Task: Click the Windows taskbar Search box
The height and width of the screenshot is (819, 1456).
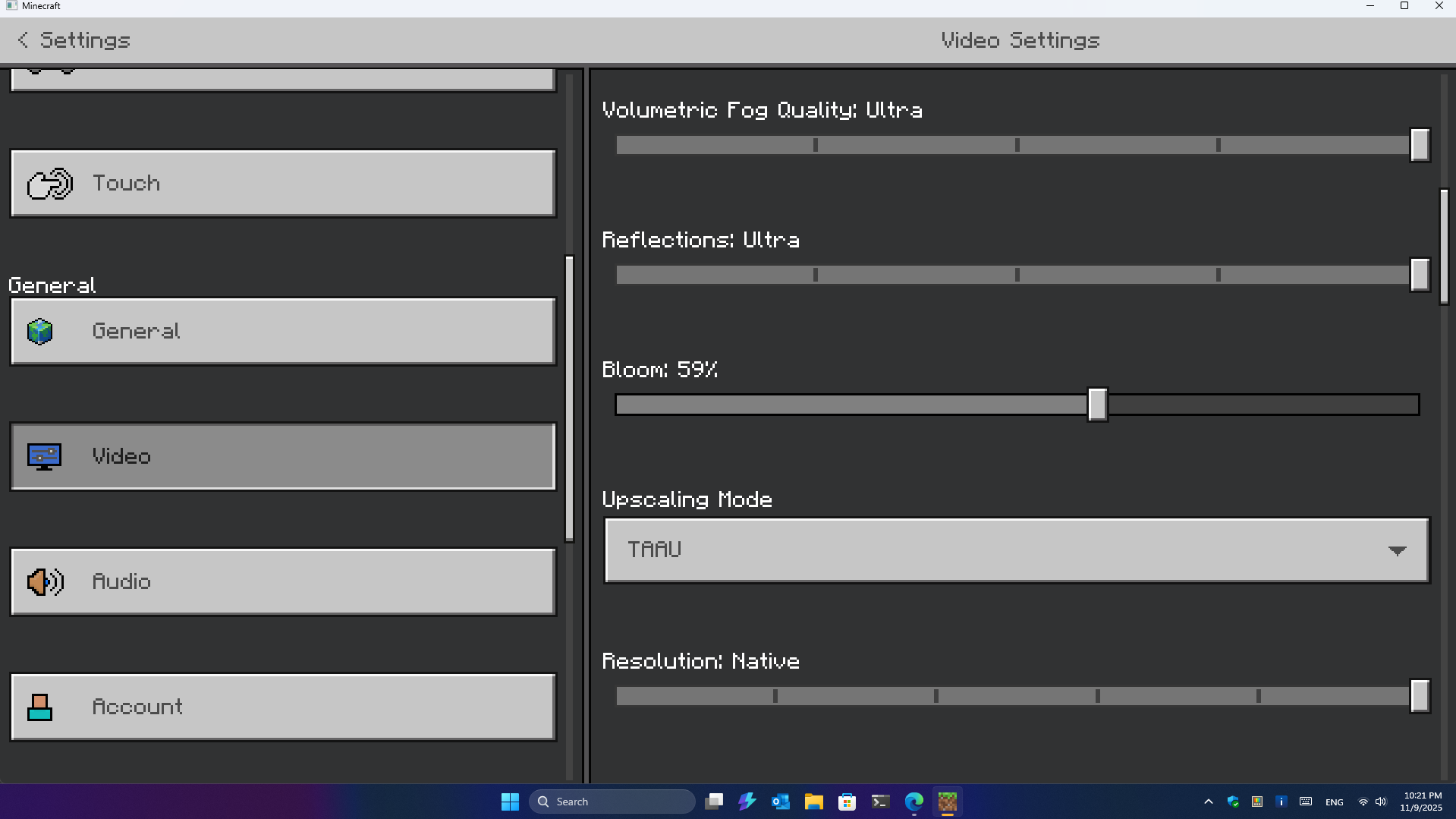Action: [x=612, y=802]
